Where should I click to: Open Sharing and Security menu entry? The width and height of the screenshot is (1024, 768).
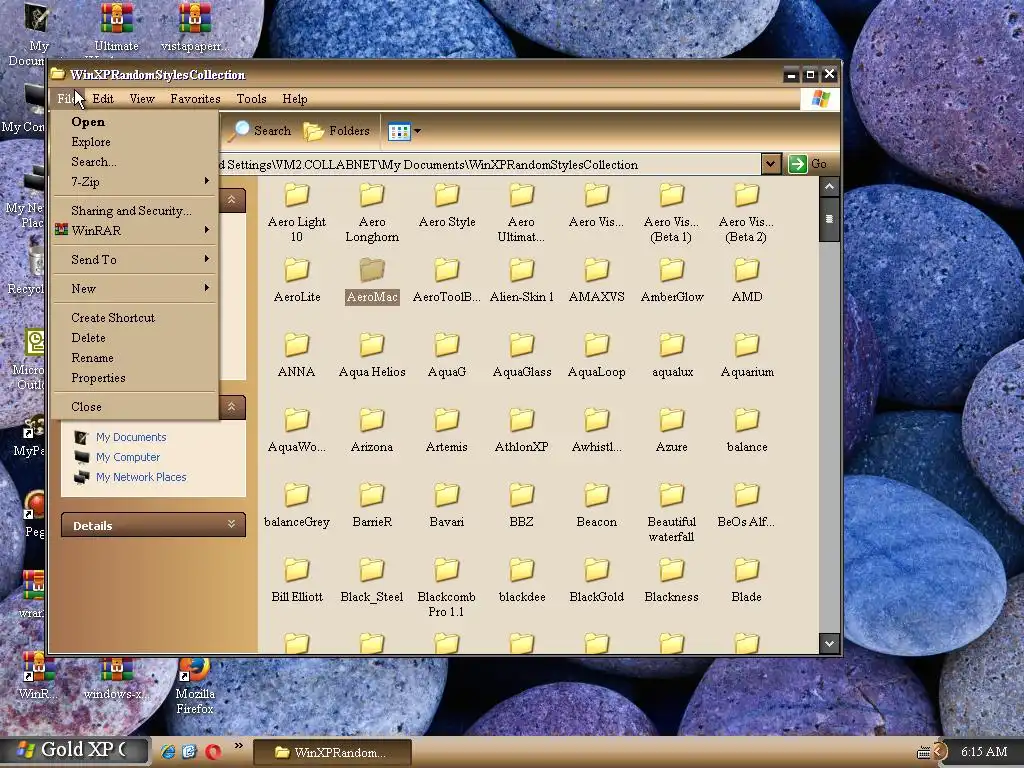pos(135,210)
